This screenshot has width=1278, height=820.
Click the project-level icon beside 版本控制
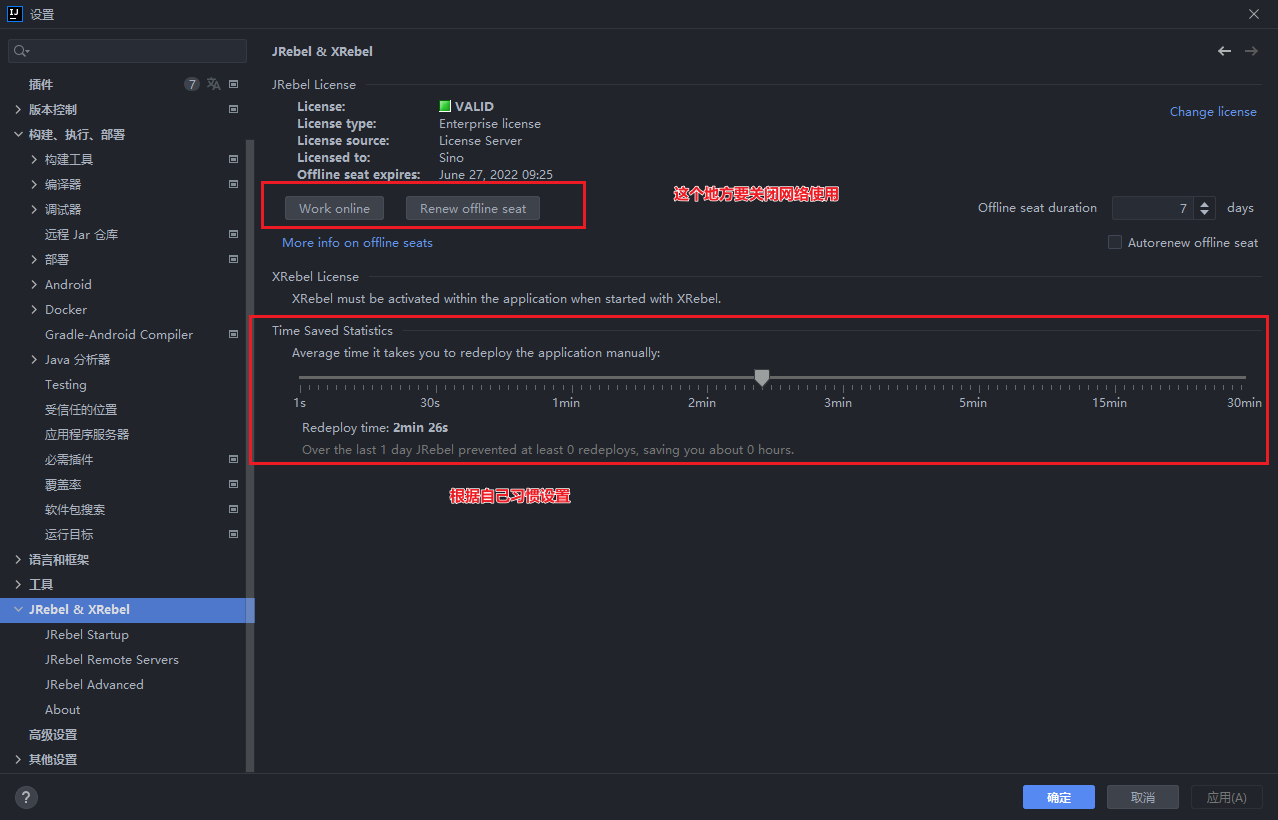pos(233,109)
